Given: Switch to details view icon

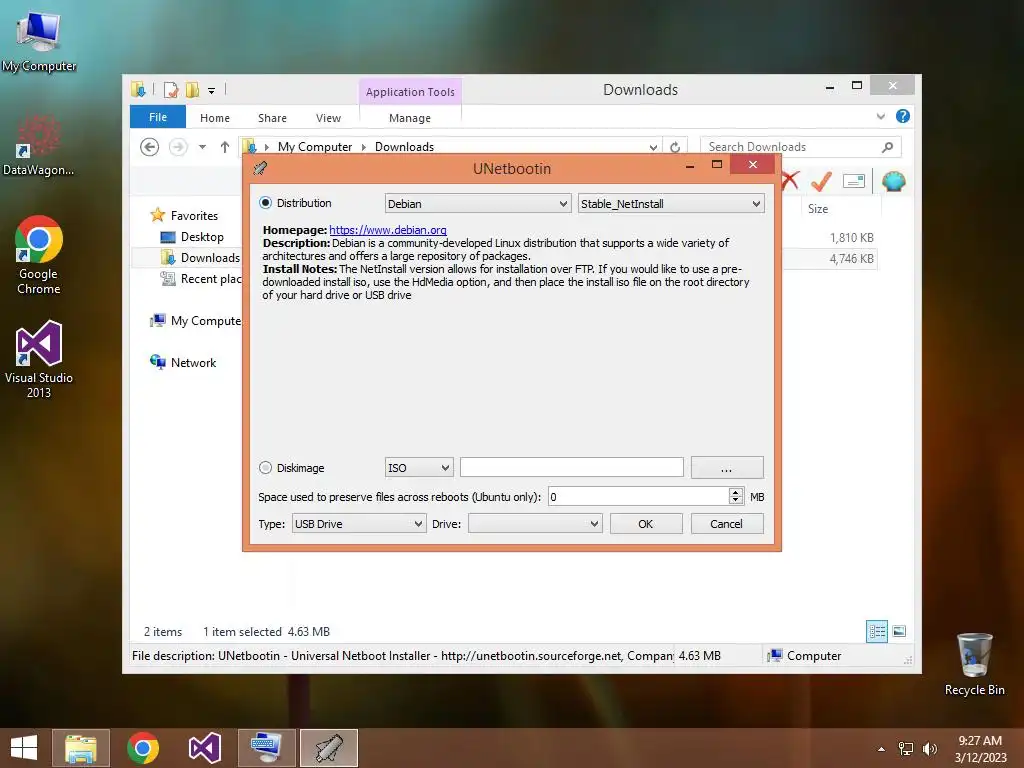Looking at the screenshot, I should [x=877, y=632].
